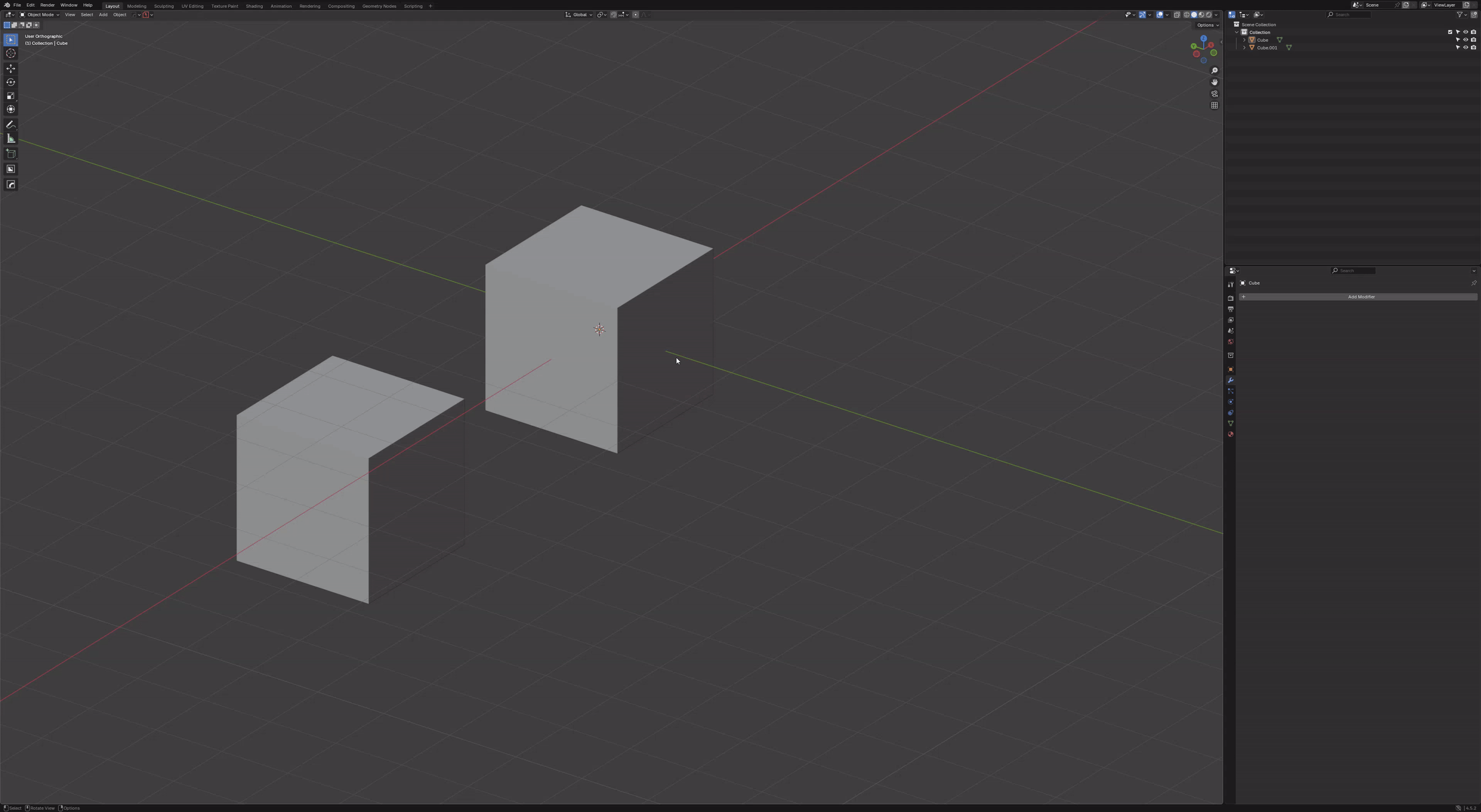Open the Object Mode dropdown
1481x812 pixels.
point(40,15)
